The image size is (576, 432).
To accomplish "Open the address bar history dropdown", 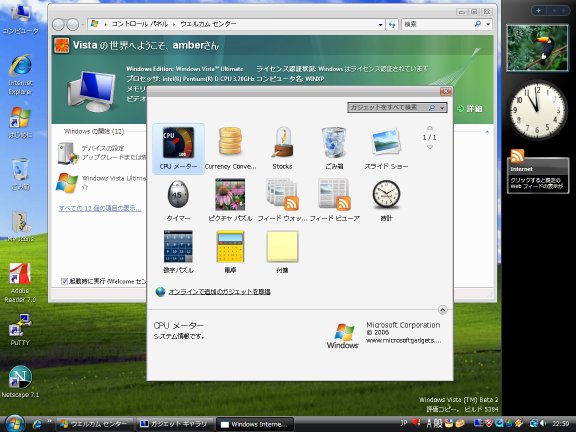I will [381, 25].
